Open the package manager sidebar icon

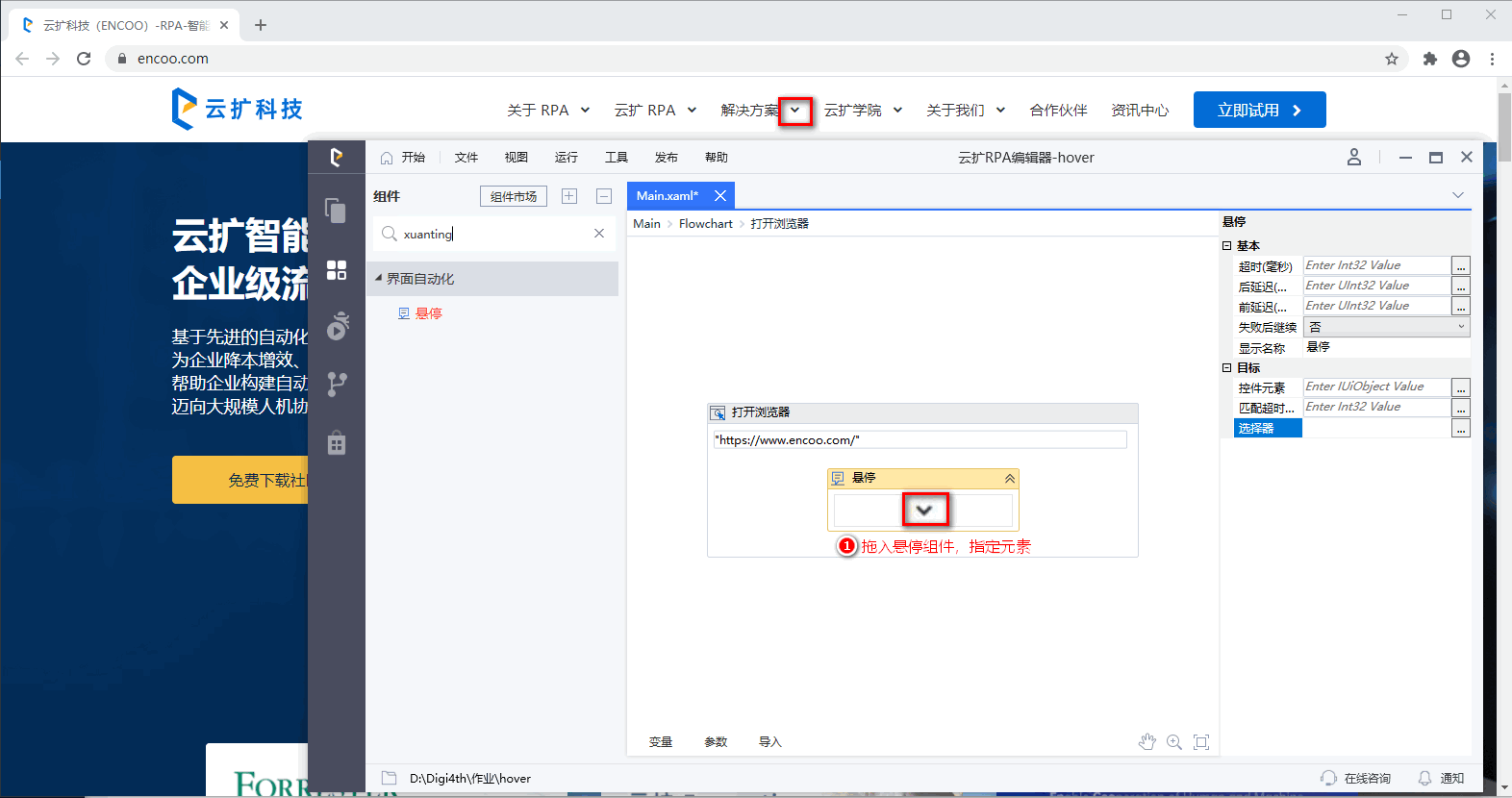(336, 442)
